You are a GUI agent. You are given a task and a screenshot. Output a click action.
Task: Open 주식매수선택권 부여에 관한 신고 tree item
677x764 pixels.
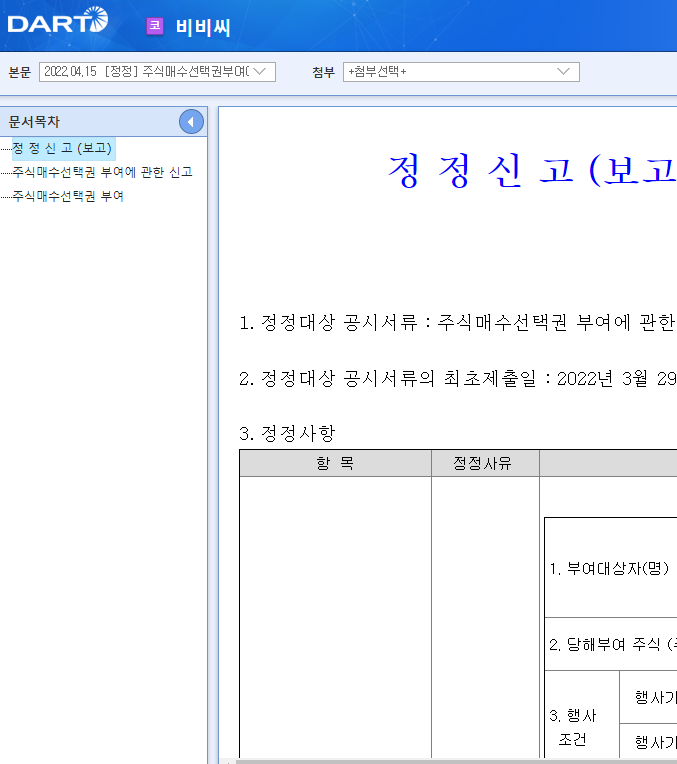point(102,172)
